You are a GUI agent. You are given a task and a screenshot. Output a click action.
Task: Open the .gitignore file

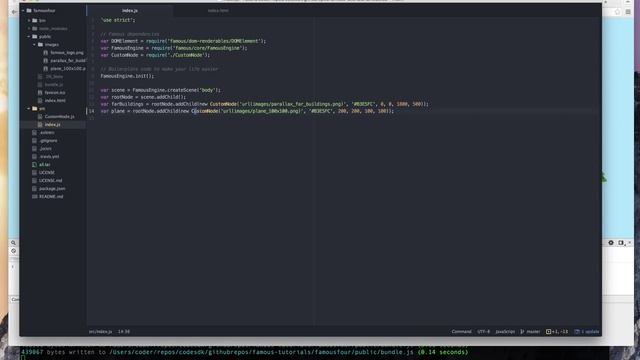pyautogui.click(x=48, y=140)
